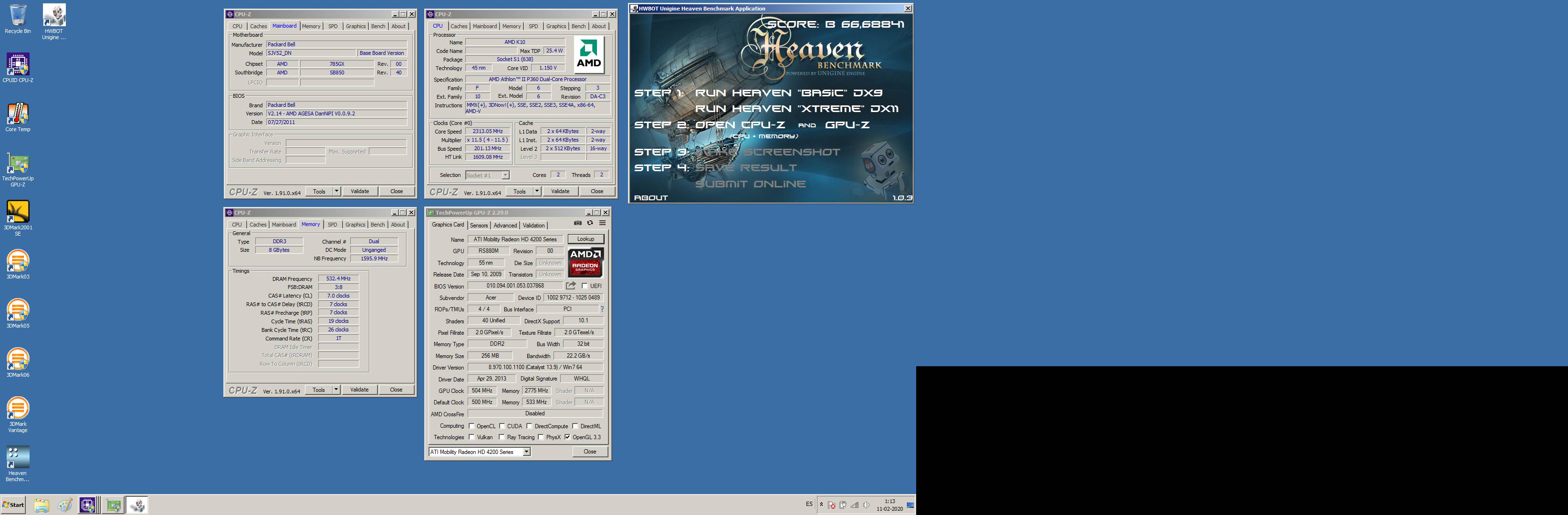
Task: Open the Socket #1 selection dropdown
Action: 505,175
